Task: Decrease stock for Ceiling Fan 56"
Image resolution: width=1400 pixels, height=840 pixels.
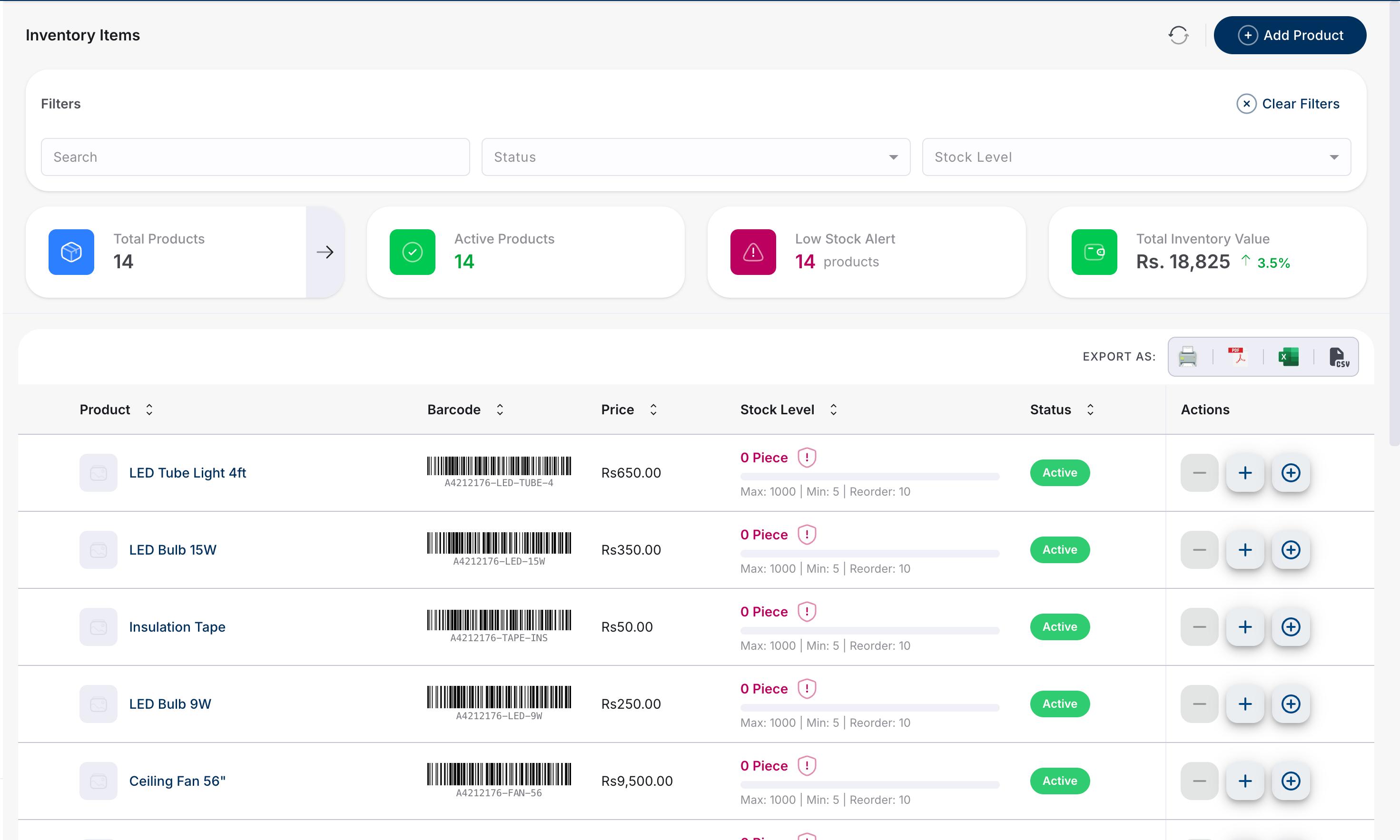Action: click(1199, 781)
